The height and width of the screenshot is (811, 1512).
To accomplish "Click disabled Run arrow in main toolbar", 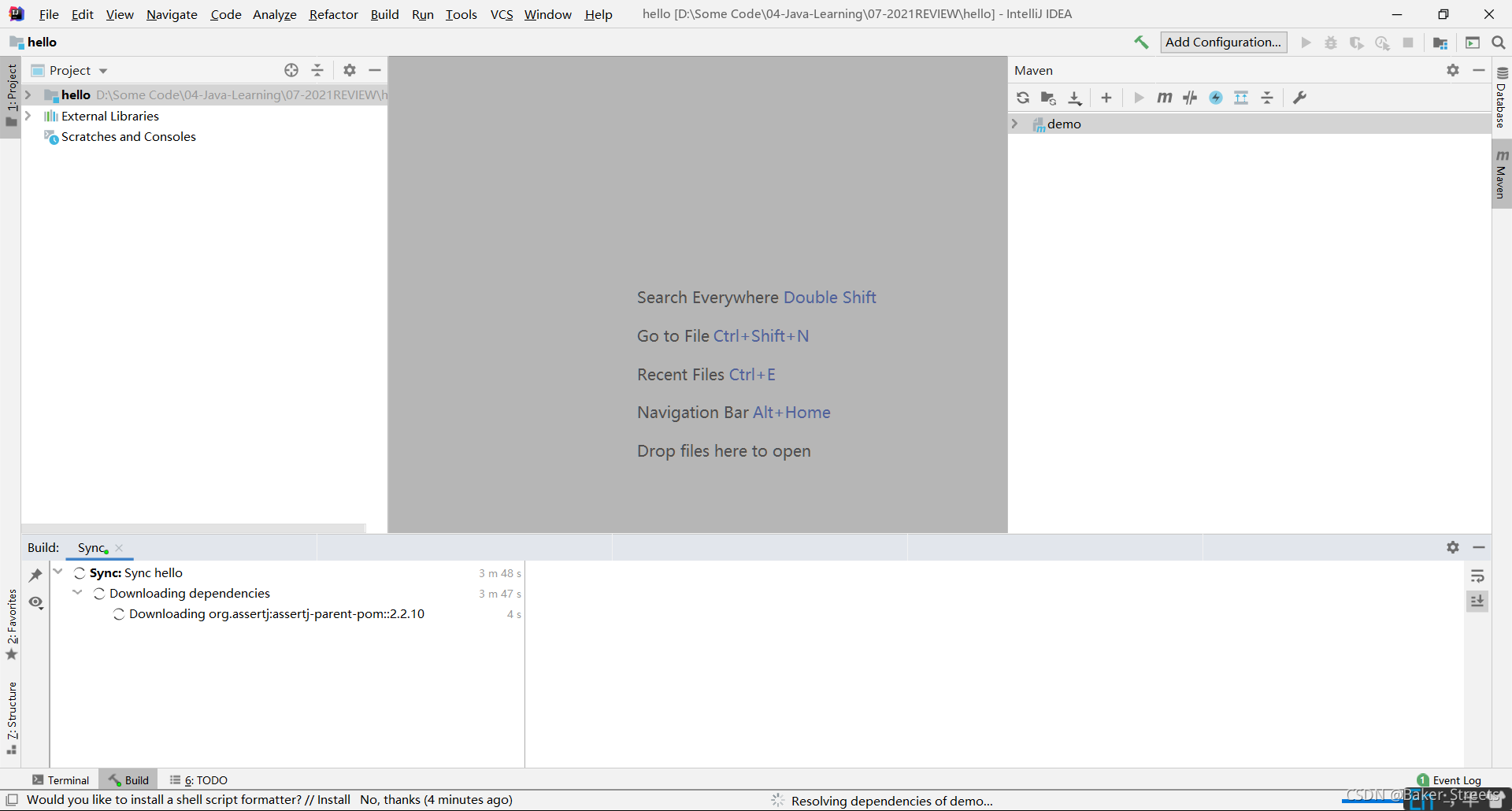I will tap(1306, 43).
